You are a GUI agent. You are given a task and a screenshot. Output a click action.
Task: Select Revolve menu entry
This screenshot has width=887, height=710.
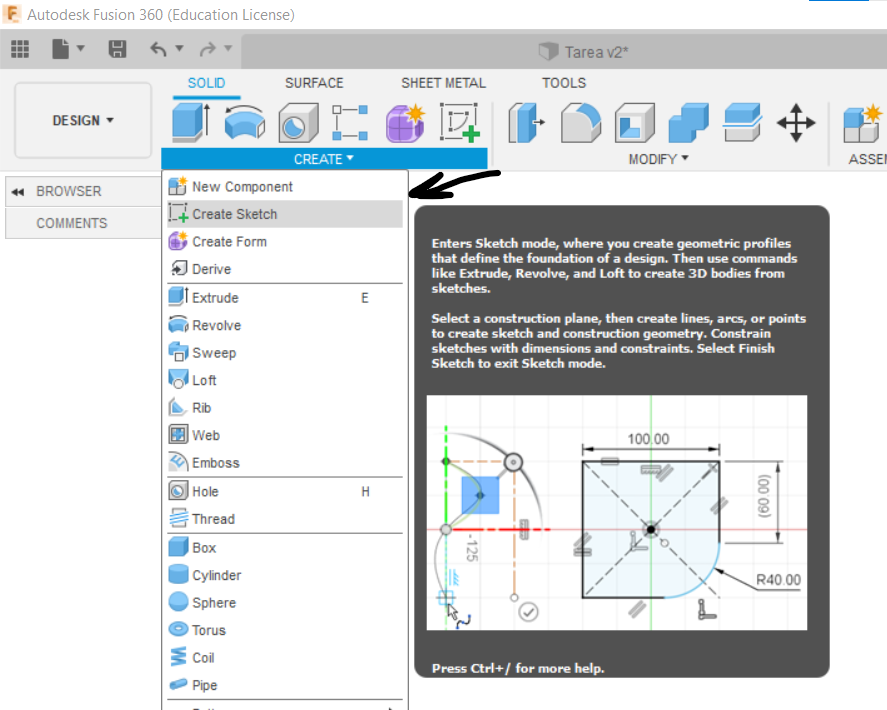(x=285, y=325)
